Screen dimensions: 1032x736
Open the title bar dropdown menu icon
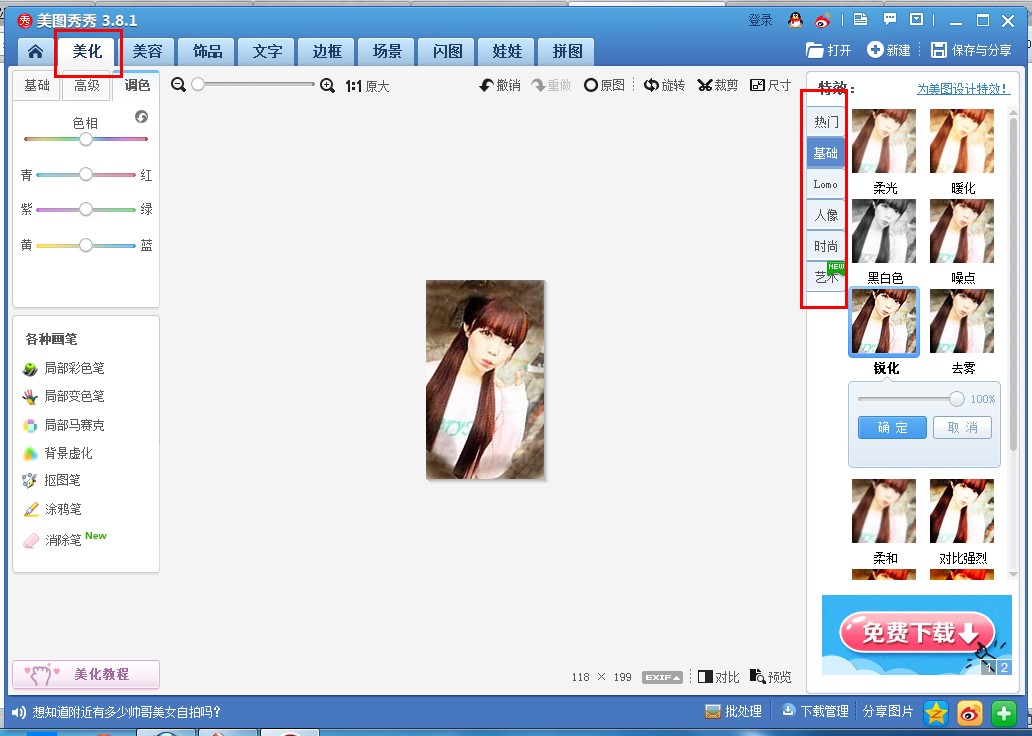click(916, 20)
